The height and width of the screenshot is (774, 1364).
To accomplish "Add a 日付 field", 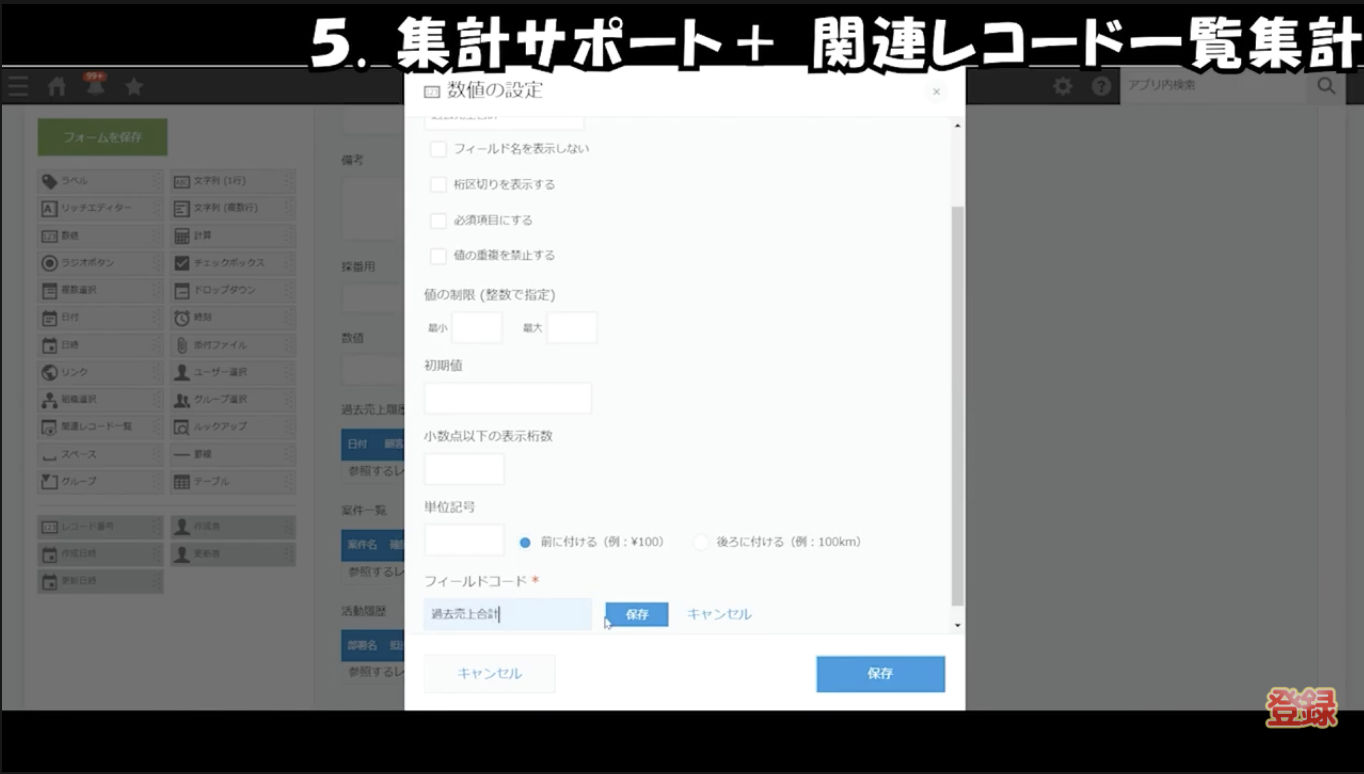I will tap(100, 317).
